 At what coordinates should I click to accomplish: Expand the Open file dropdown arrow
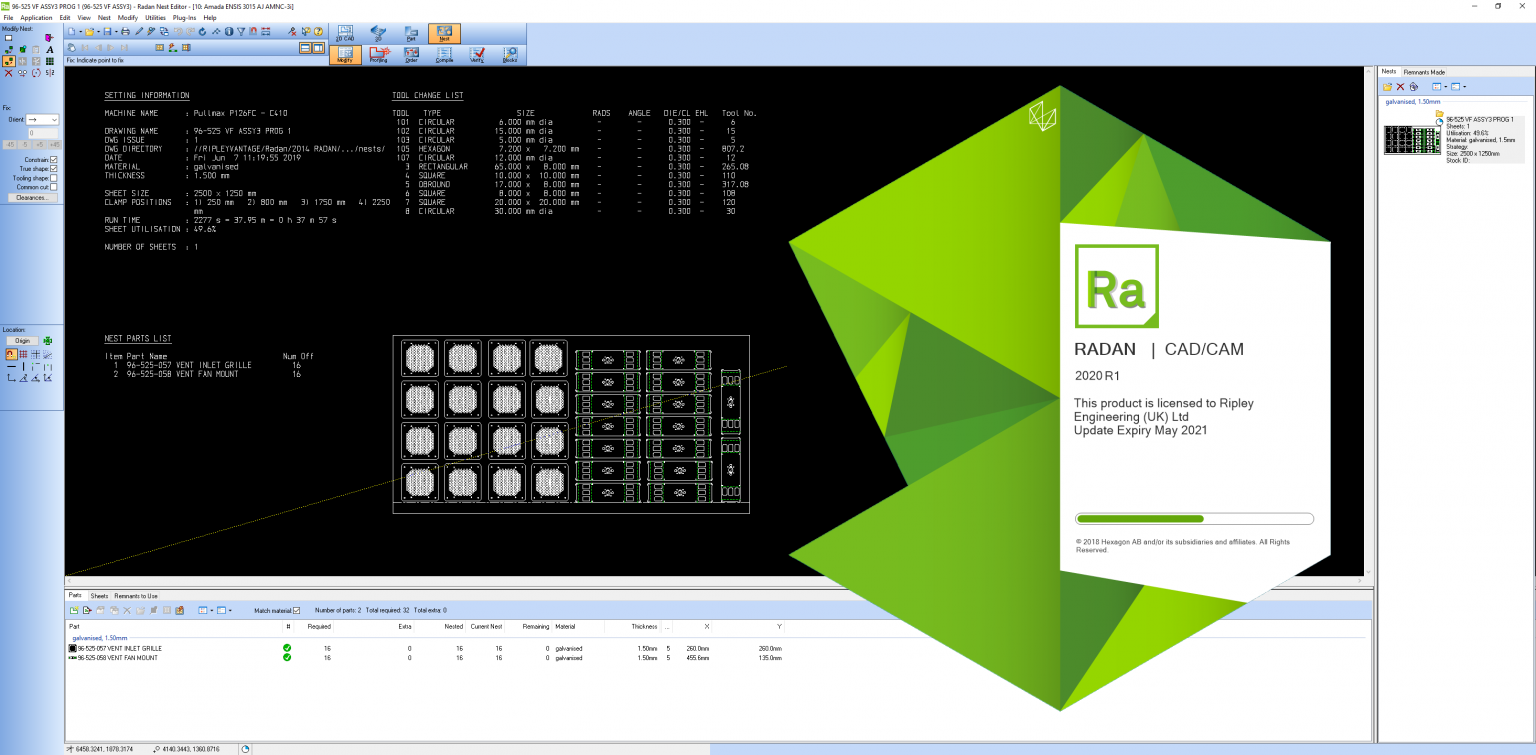click(x=97, y=32)
